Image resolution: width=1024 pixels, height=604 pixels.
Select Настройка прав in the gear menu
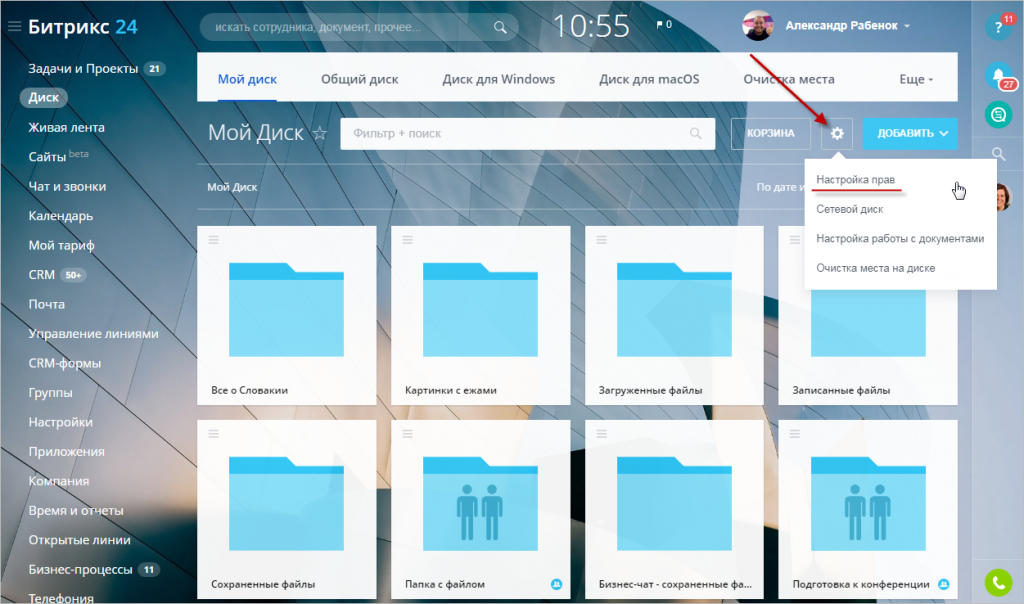(x=856, y=180)
